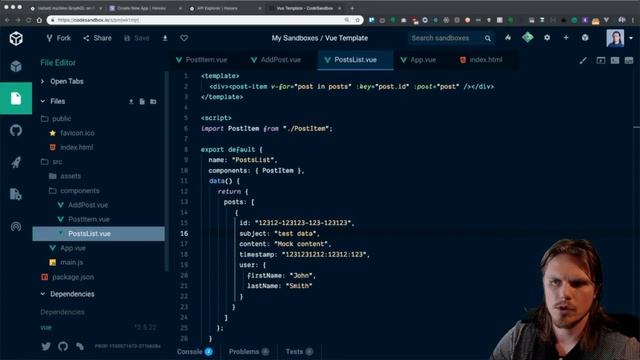This screenshot has width=640, height=360.
Task: Collapse the src folder
Action: pos(57,162)
